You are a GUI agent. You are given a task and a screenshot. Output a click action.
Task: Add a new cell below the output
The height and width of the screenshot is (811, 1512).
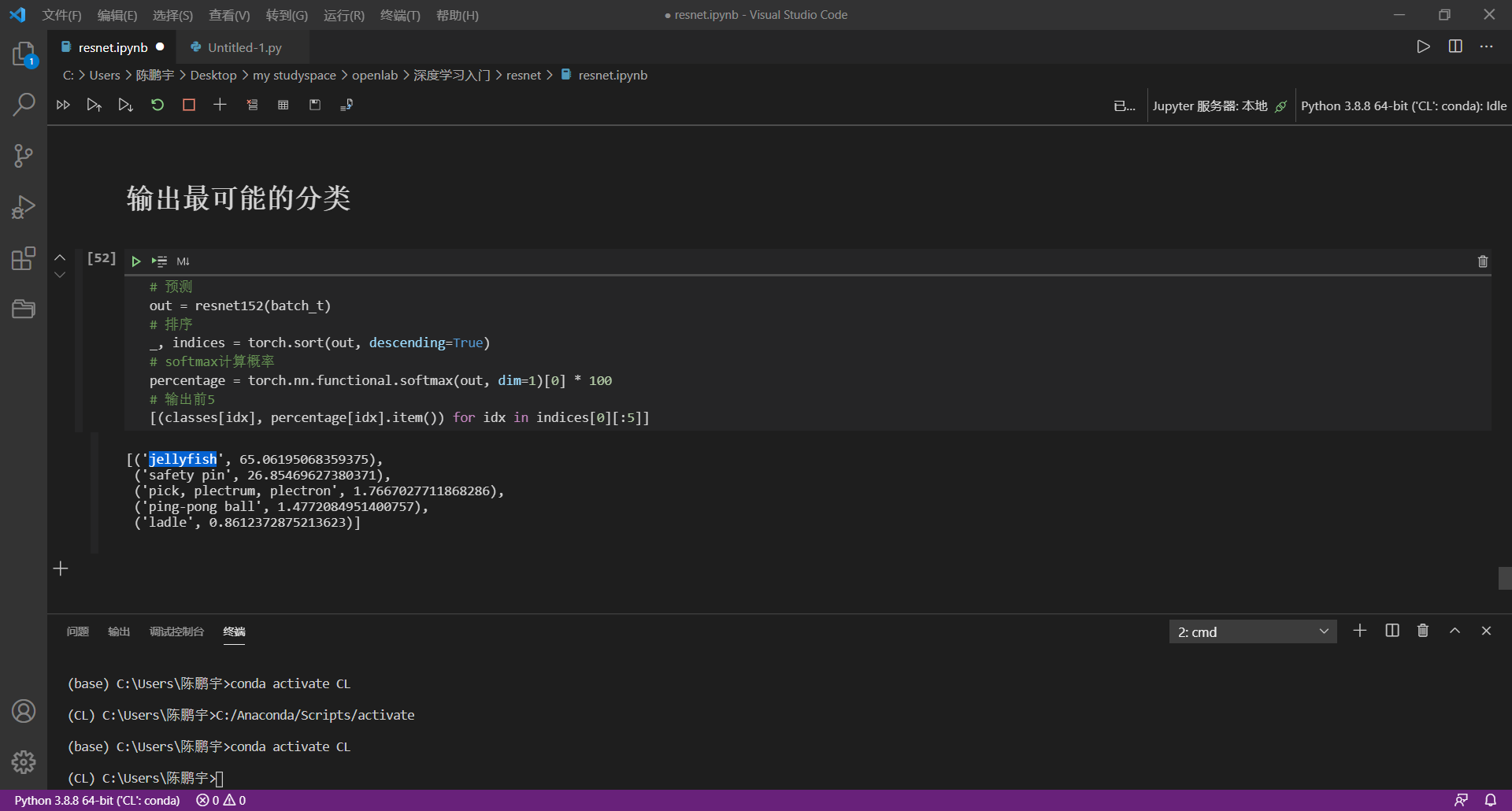pos(61,568)
